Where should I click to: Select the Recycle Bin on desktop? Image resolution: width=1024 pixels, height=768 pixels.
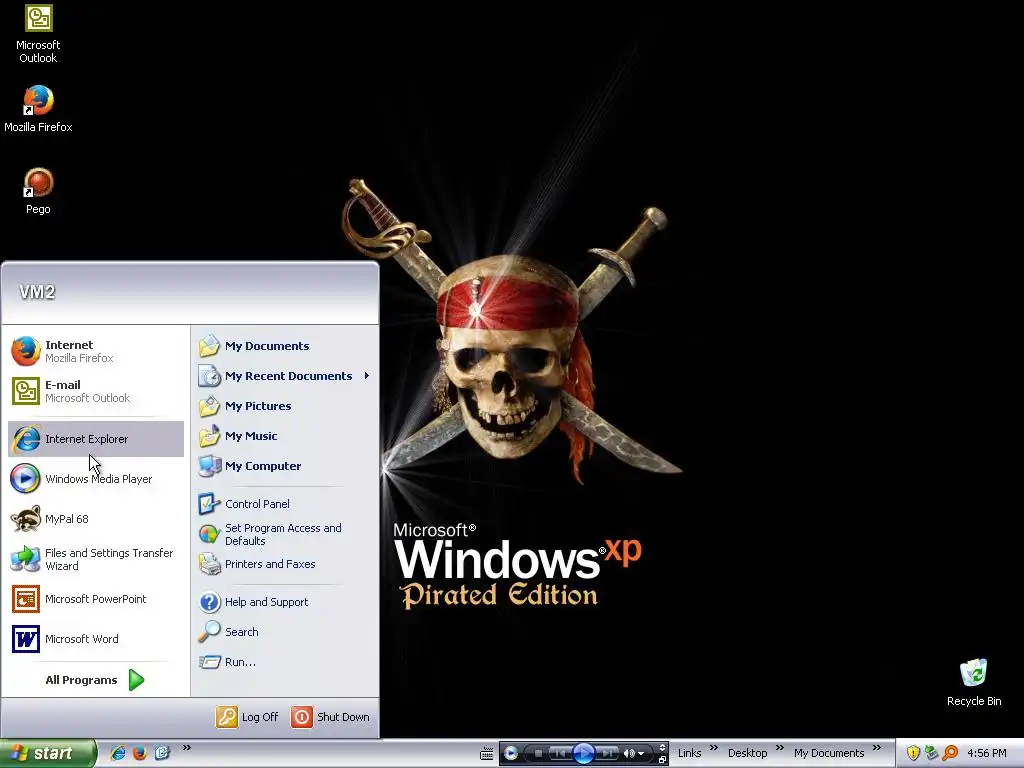click(974, 682)
